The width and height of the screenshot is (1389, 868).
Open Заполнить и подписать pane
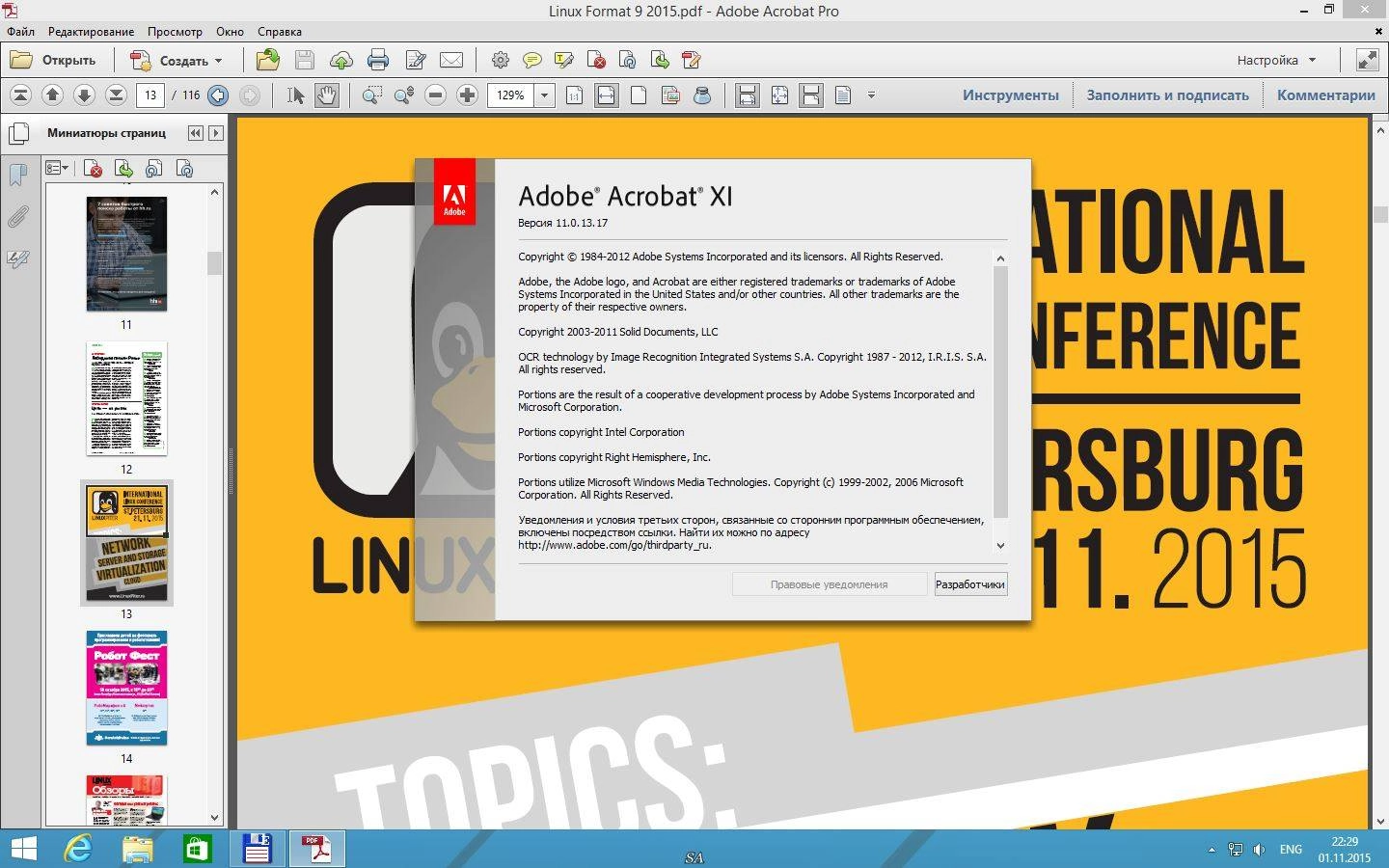tap(1167, 95)
